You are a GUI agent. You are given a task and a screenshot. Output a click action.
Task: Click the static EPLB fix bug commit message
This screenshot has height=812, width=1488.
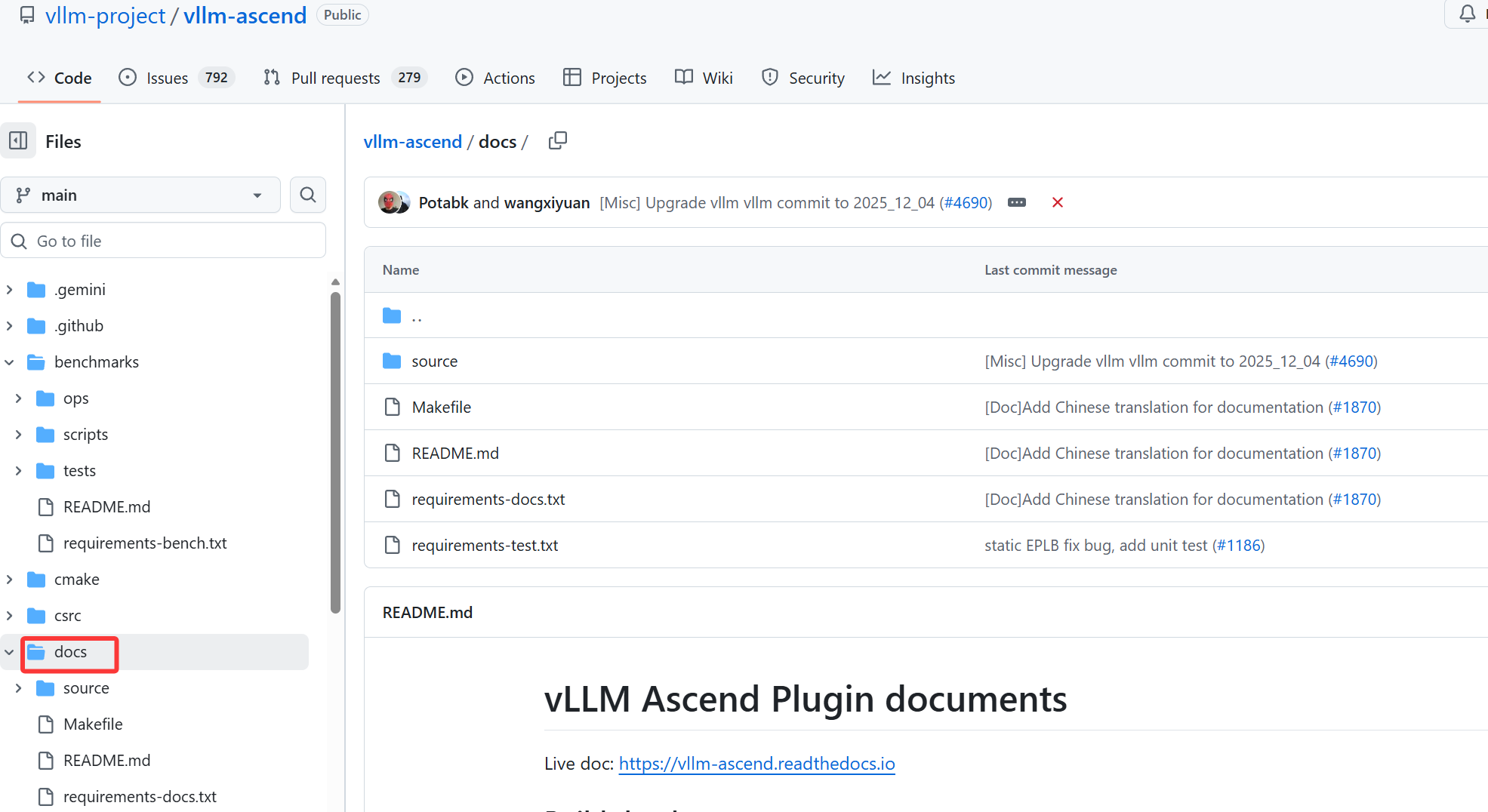coord(1095,546)
